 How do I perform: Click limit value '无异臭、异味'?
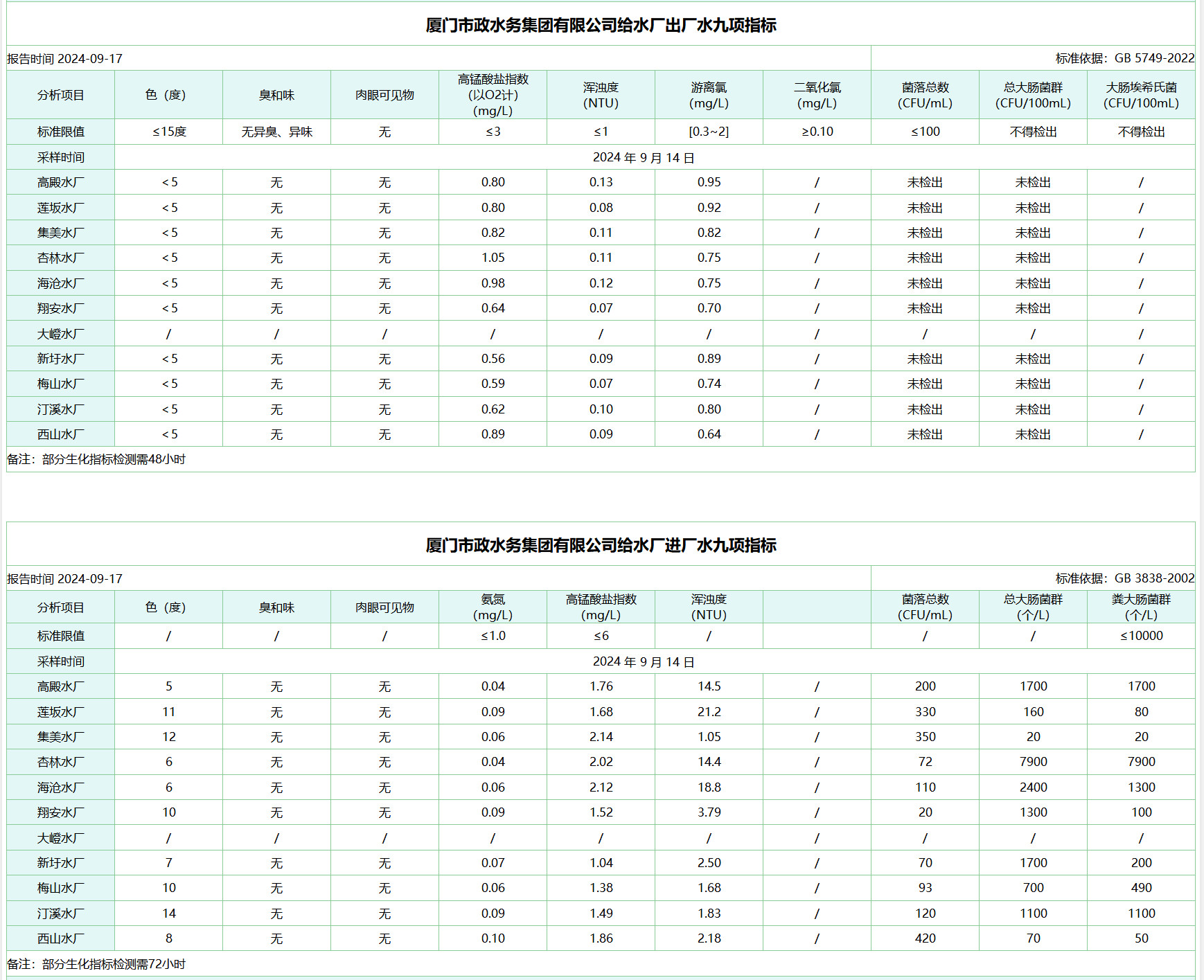pos(276,132)
